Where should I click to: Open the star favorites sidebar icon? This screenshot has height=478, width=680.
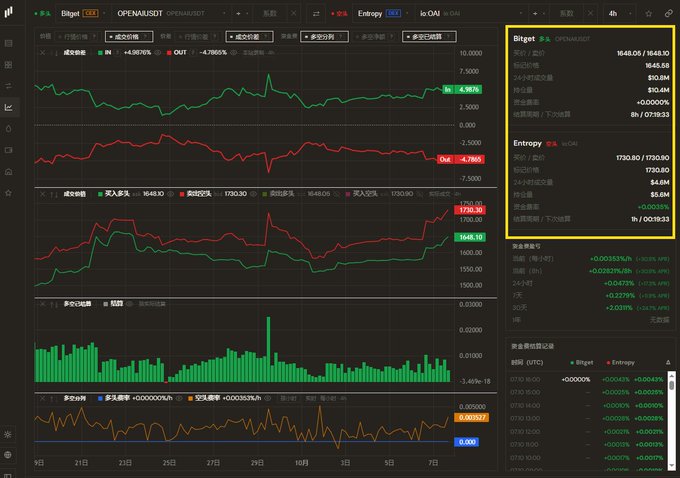pyautogui.click(x=8, y=193)
